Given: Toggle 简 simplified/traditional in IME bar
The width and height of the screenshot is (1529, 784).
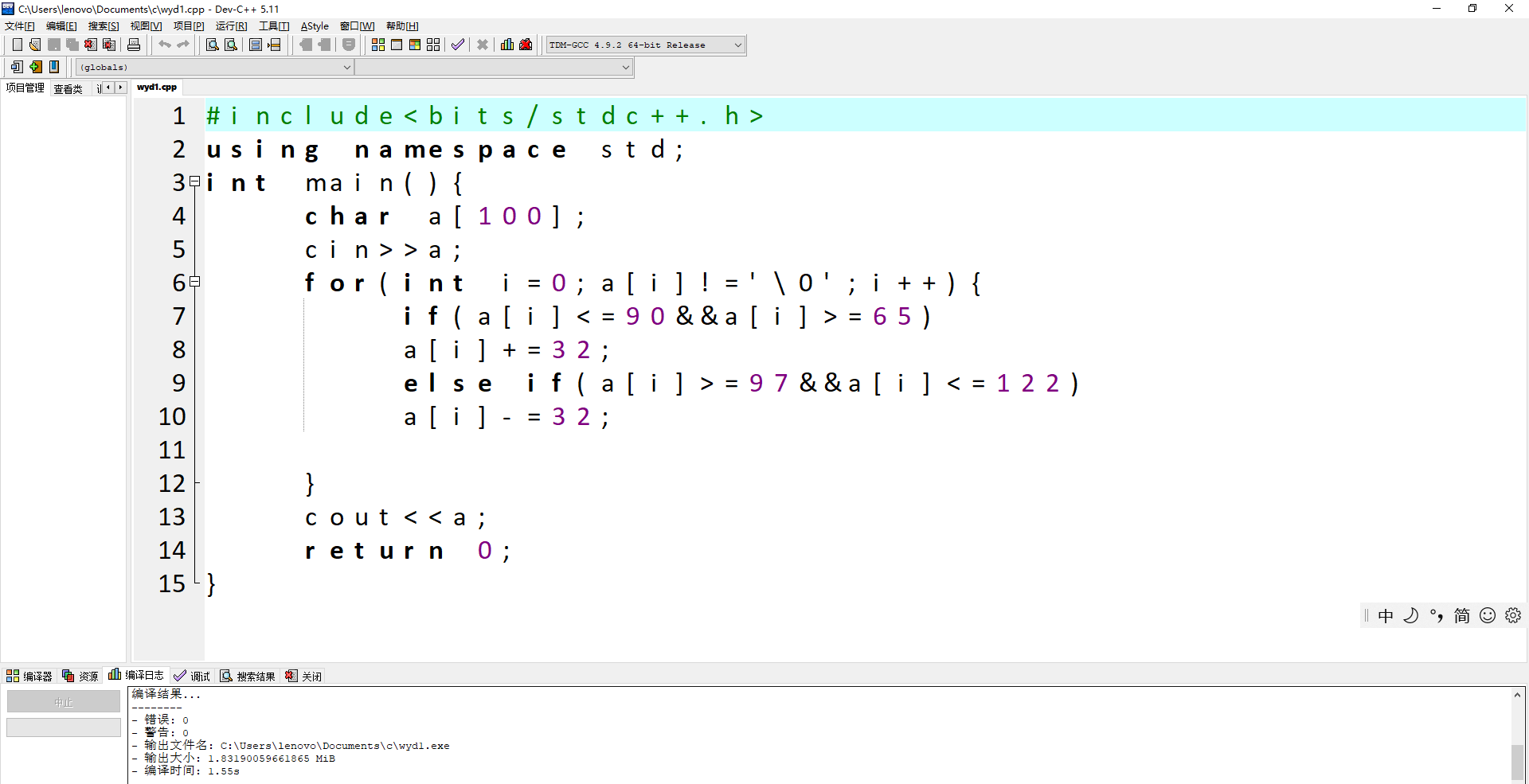Looking at the screenshot, I should tap(1462, 615).
